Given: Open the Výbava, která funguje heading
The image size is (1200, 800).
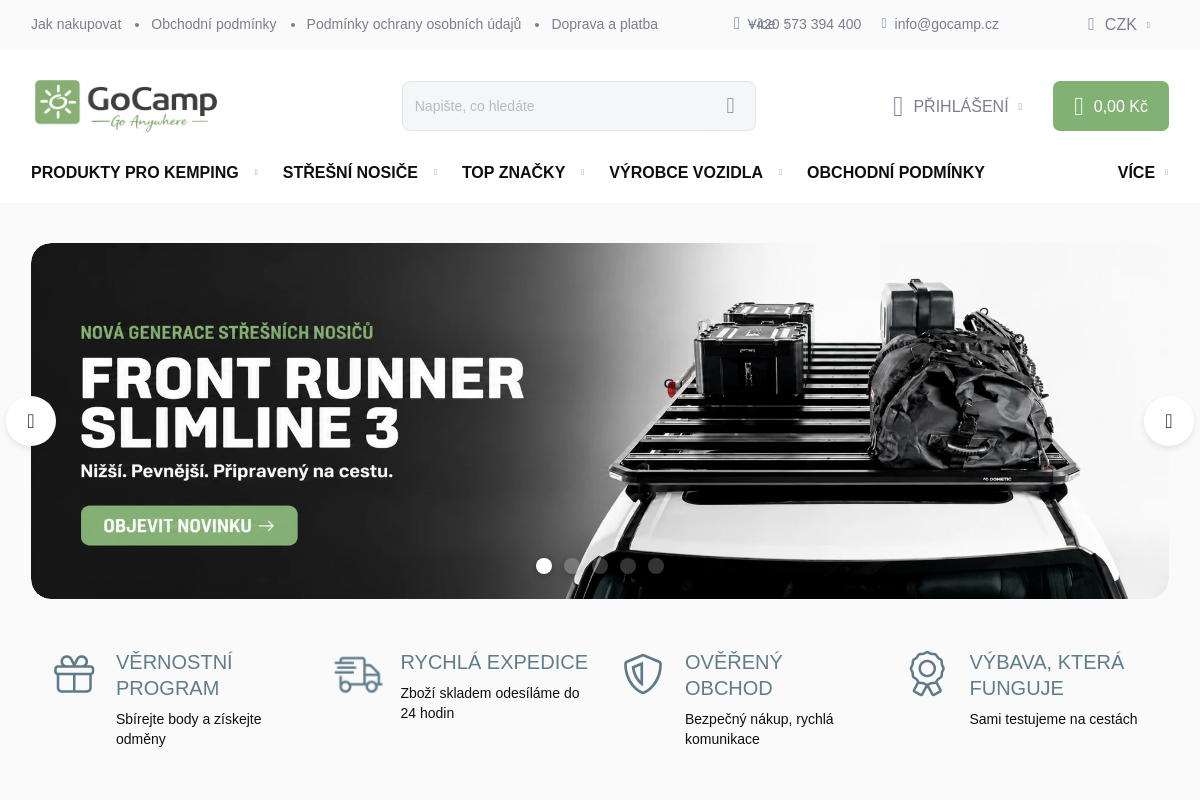Looking at the screenshot, I should point(1047,675).
